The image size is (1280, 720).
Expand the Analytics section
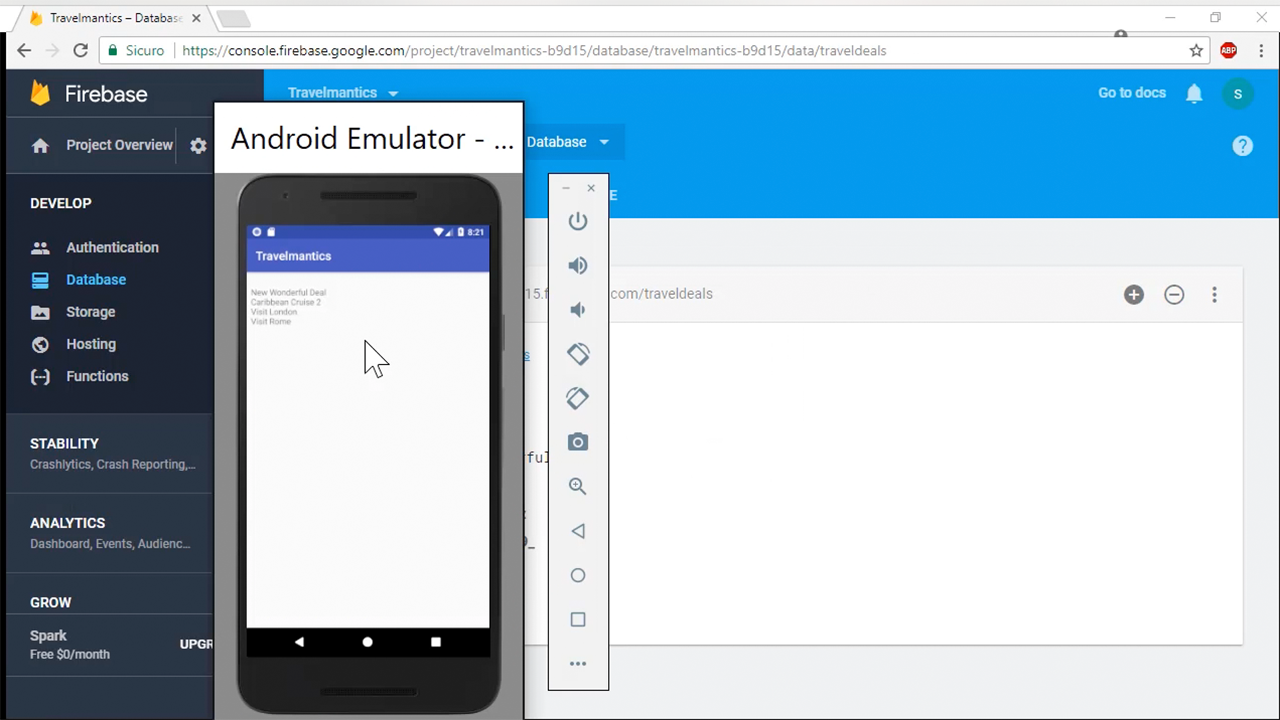coord(110,532)
